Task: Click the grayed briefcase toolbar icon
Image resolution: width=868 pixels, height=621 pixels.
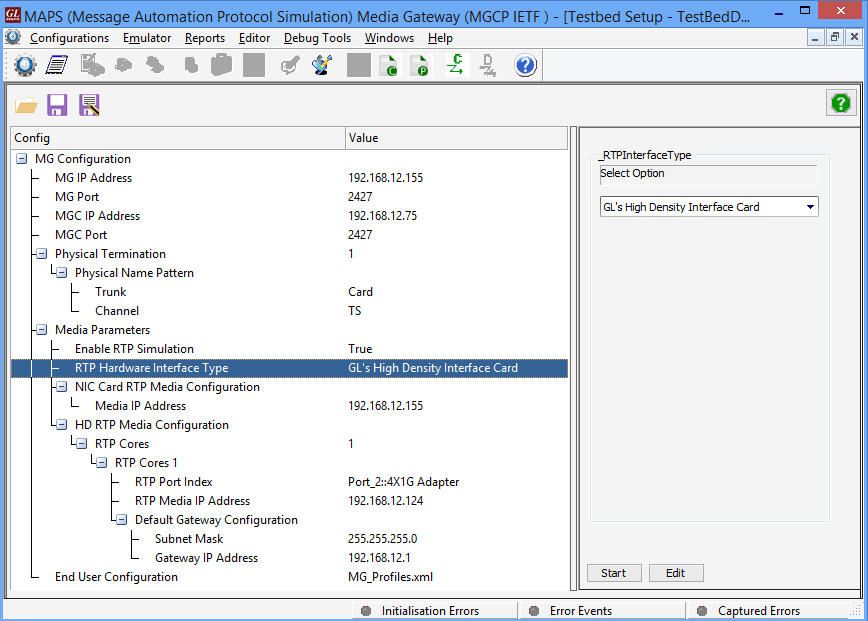Action: [221, 65]
